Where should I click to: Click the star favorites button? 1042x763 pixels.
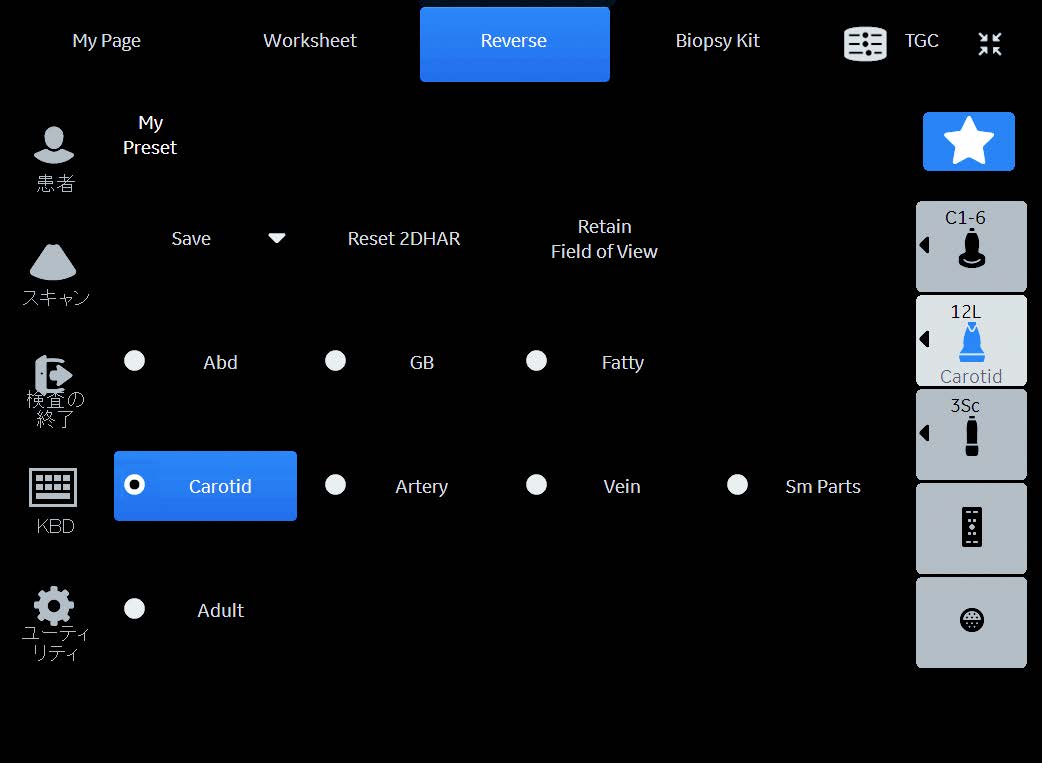pyautogui.click(x=968, y=142)
